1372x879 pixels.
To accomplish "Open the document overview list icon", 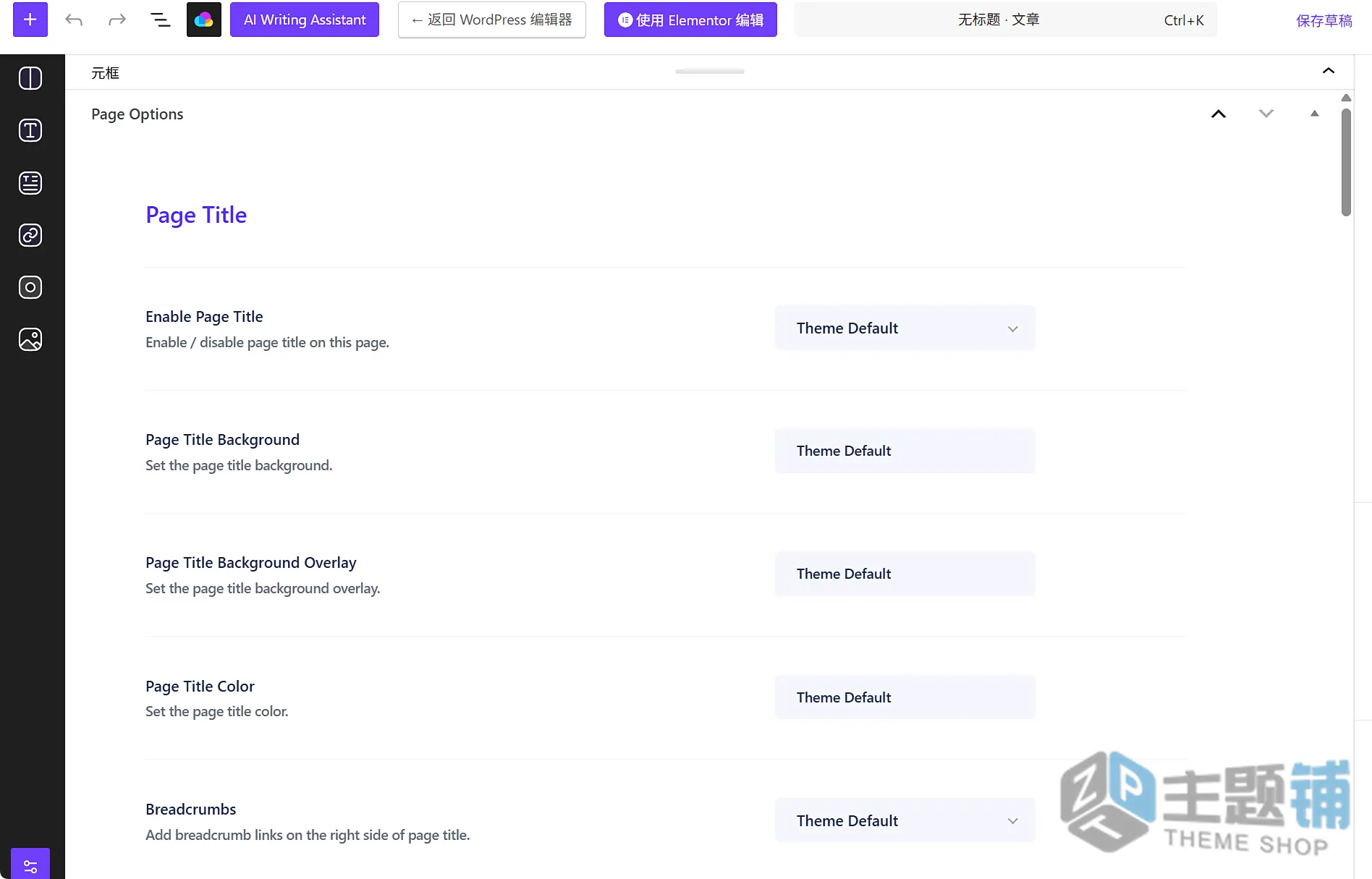I will pyautogui.click(x=161, y=20).
